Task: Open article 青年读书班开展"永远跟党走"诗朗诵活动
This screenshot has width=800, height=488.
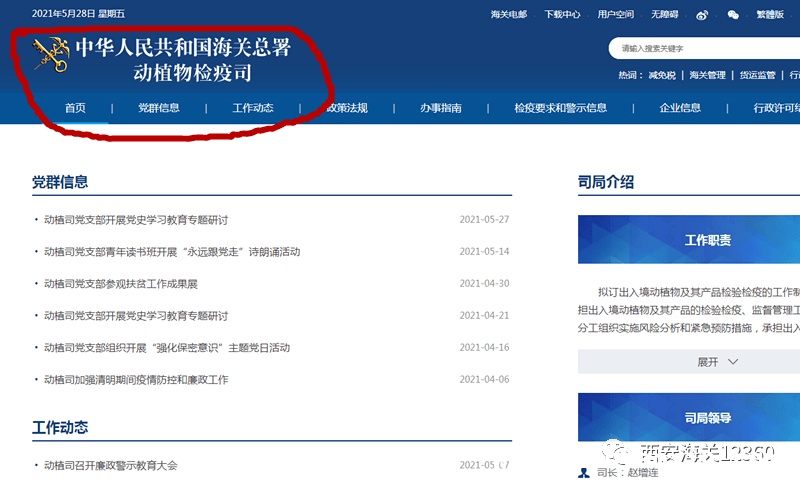Action: tap(172, 252)
